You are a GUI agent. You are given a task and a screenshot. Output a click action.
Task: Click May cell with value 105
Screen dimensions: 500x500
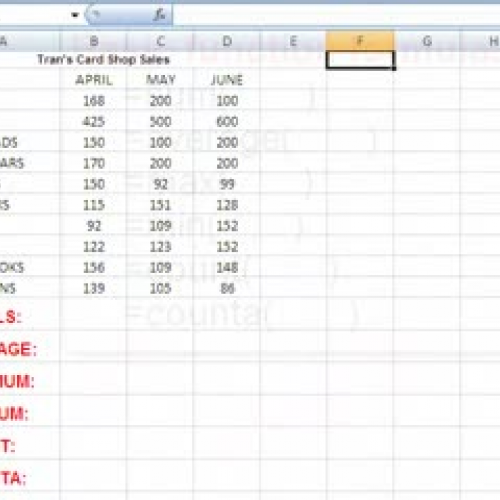coord(160,288)
